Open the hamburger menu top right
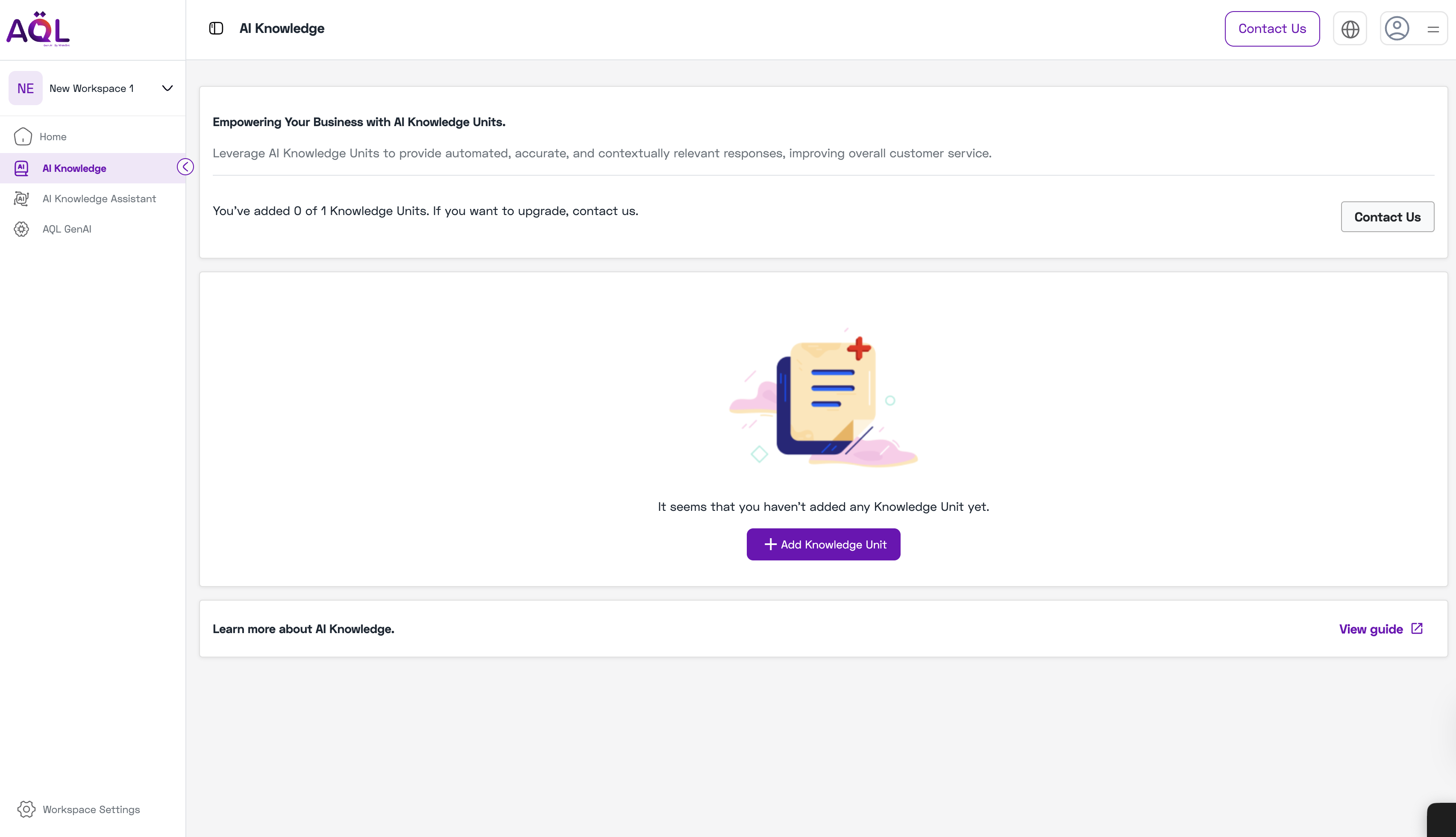This screenshot has height=837, width=1456. click(x=1433, y=28)
